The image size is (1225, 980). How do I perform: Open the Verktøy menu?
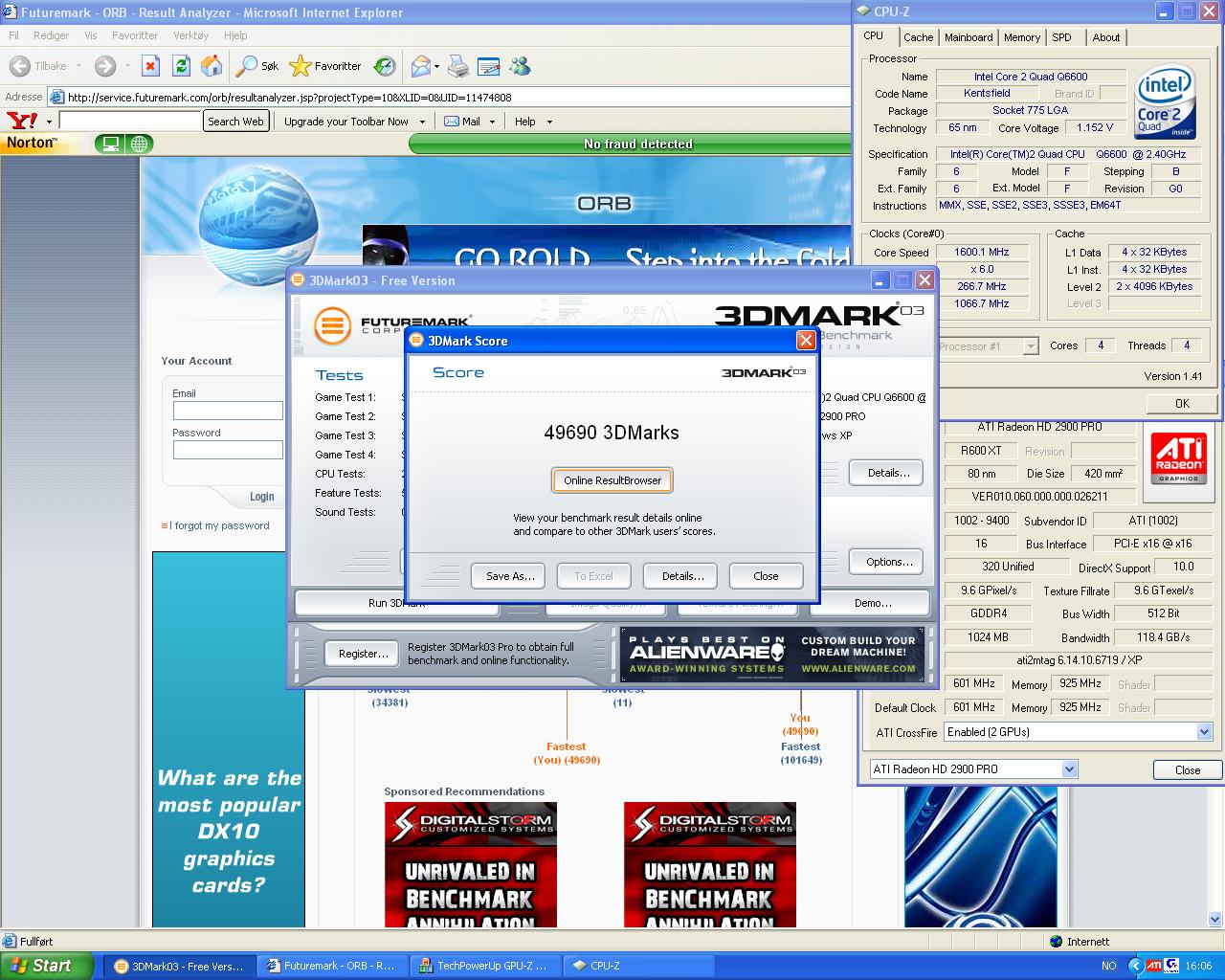point(191,35)
